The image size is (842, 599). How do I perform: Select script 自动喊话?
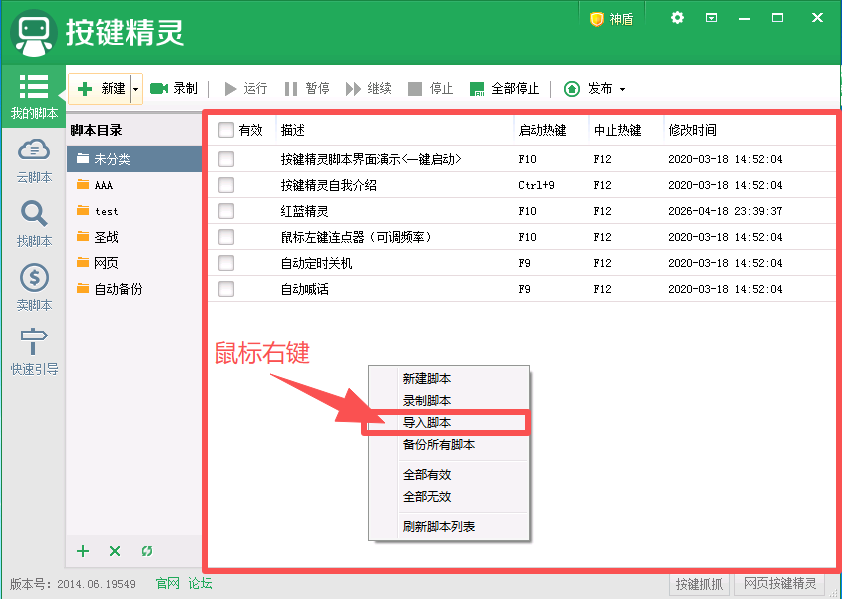tap(304, 289)
